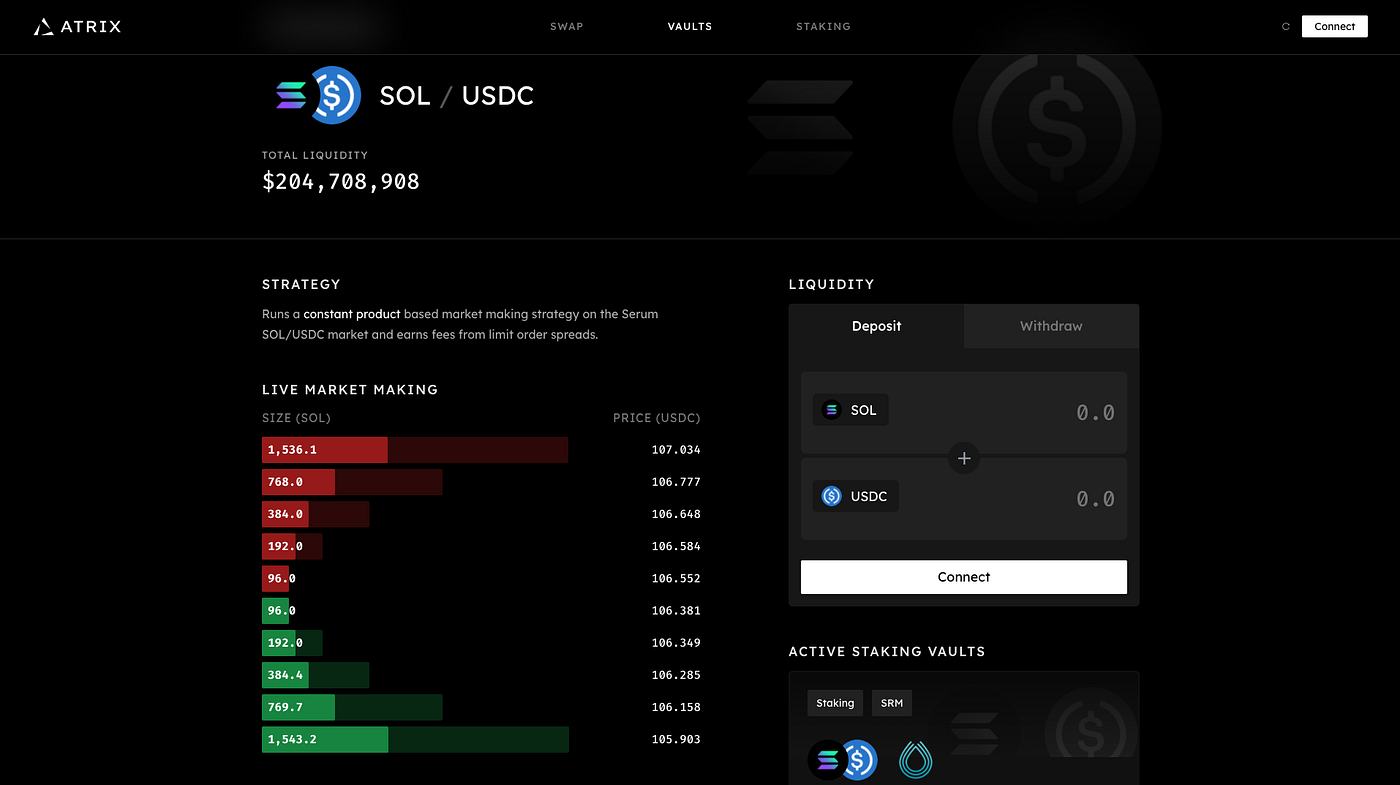Click the price 106.349
This screenshot has height=785, width=1400.
click(676, 643)
